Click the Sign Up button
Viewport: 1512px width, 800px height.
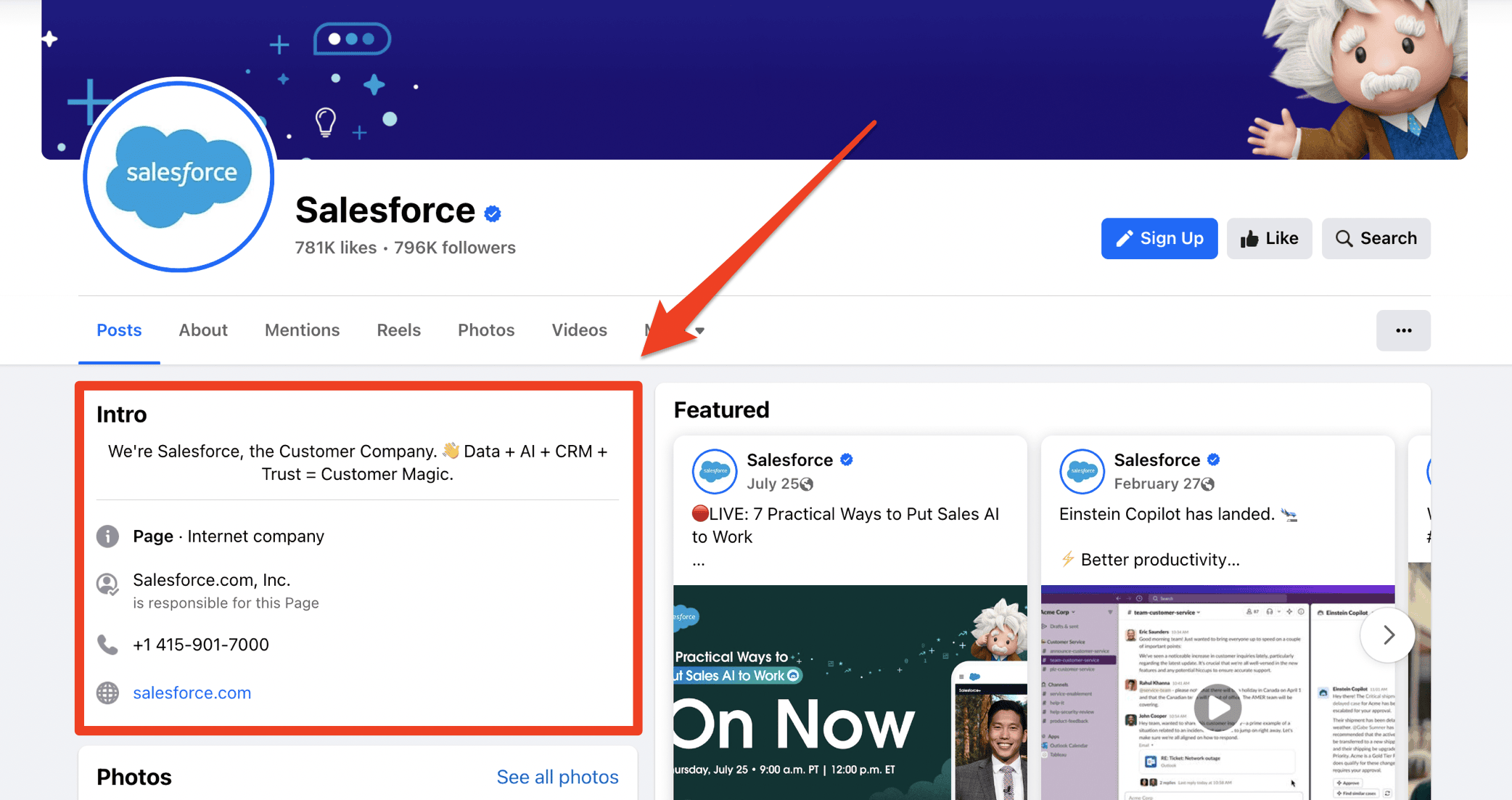click(x=1159, y=238)
